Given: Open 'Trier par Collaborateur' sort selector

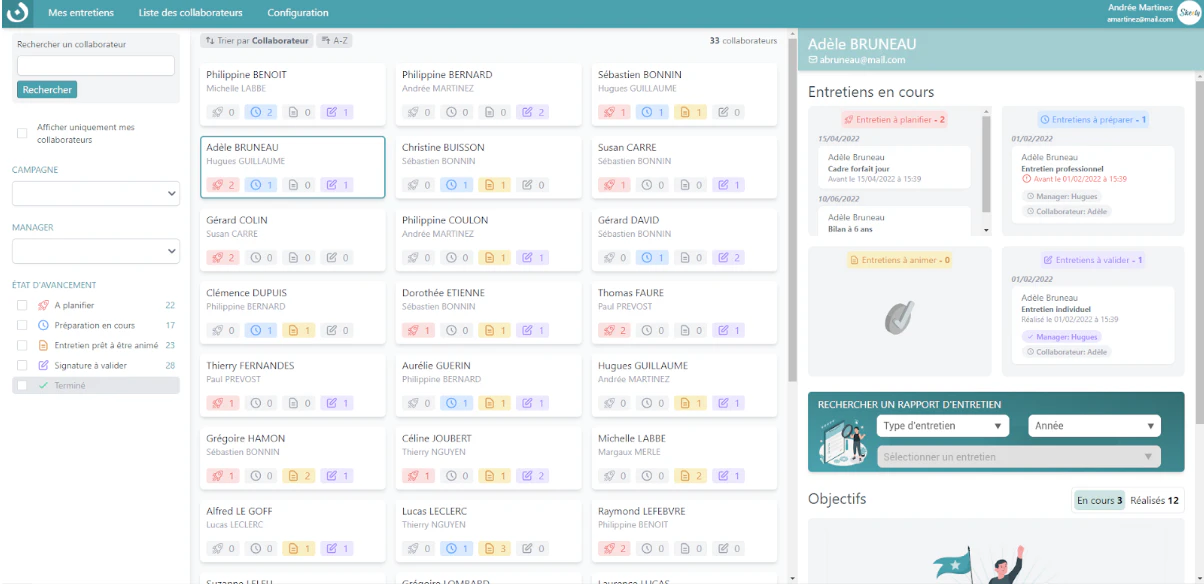Looking at the screenshot, I should (256, 41).
